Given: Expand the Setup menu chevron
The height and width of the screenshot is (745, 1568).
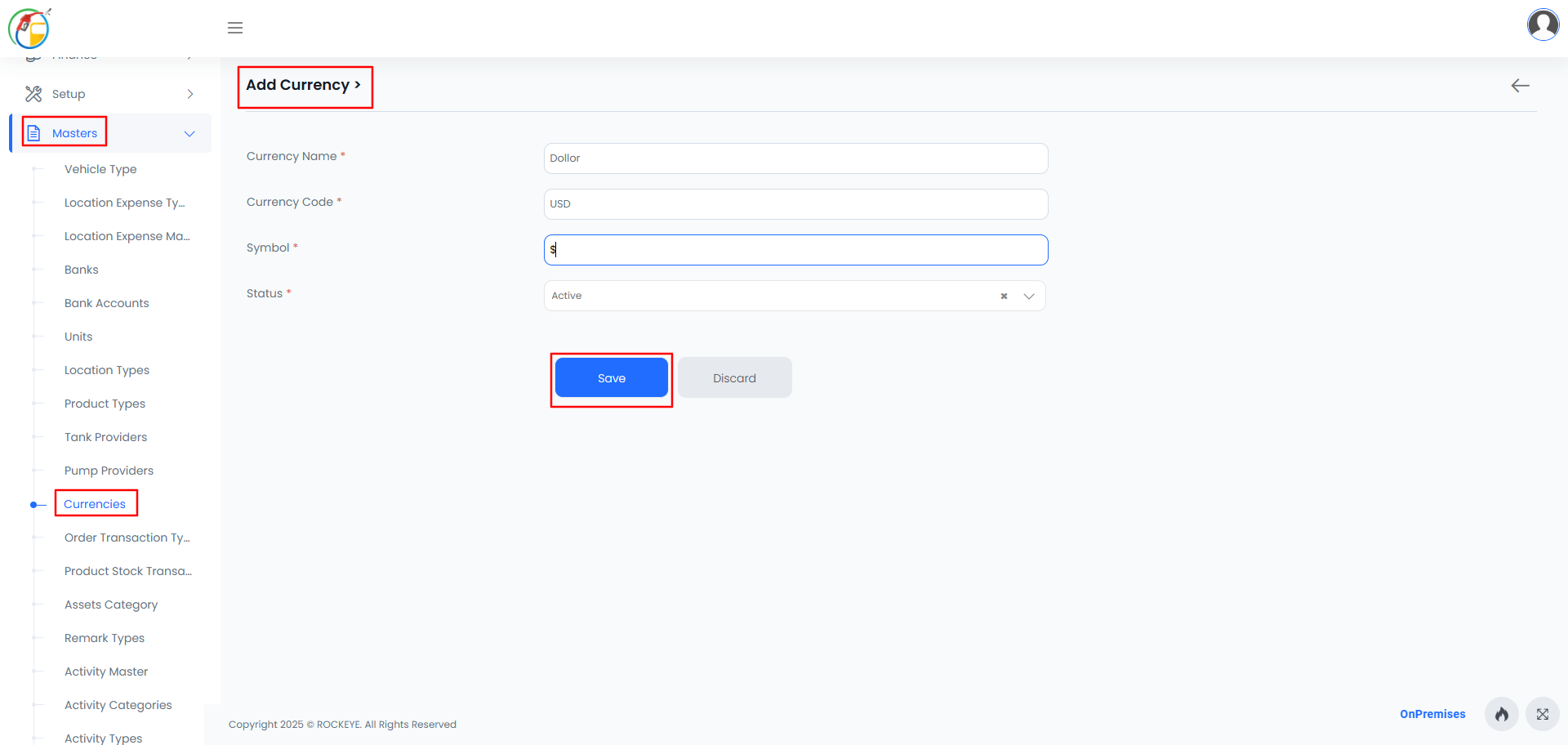Looking at the screenshot, I should point(190,94).
